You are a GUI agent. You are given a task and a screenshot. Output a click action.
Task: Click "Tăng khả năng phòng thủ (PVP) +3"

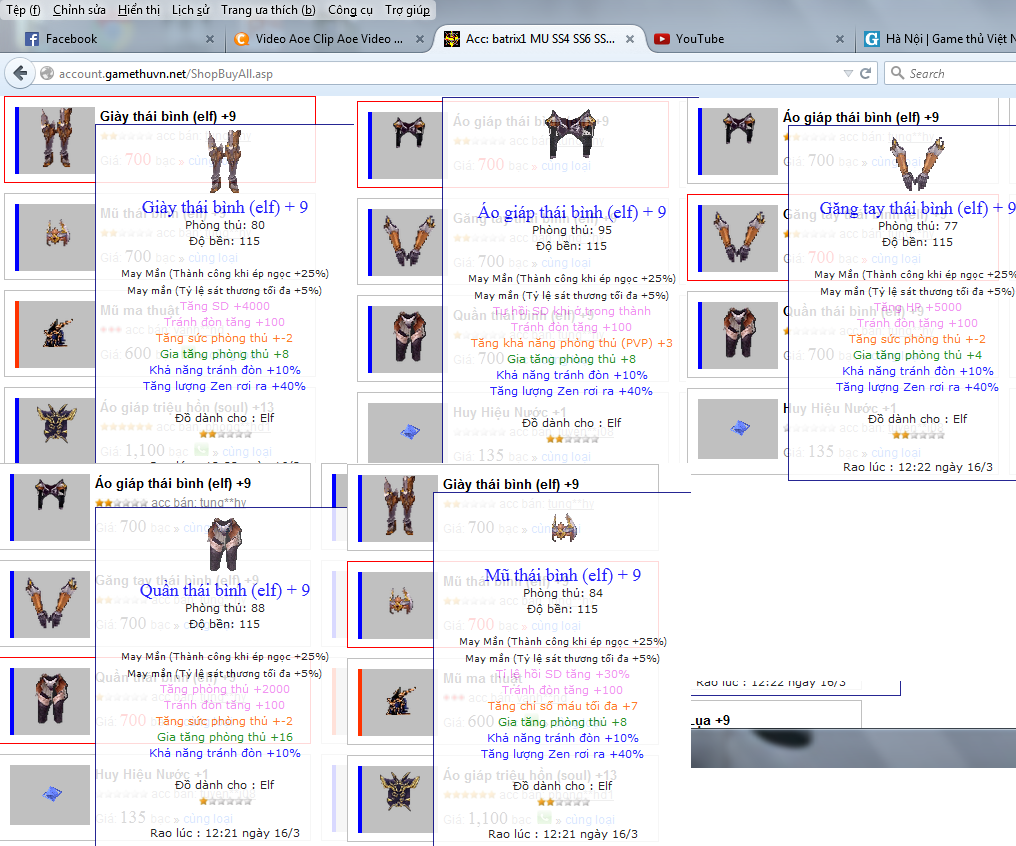click(x=572, y=343)
